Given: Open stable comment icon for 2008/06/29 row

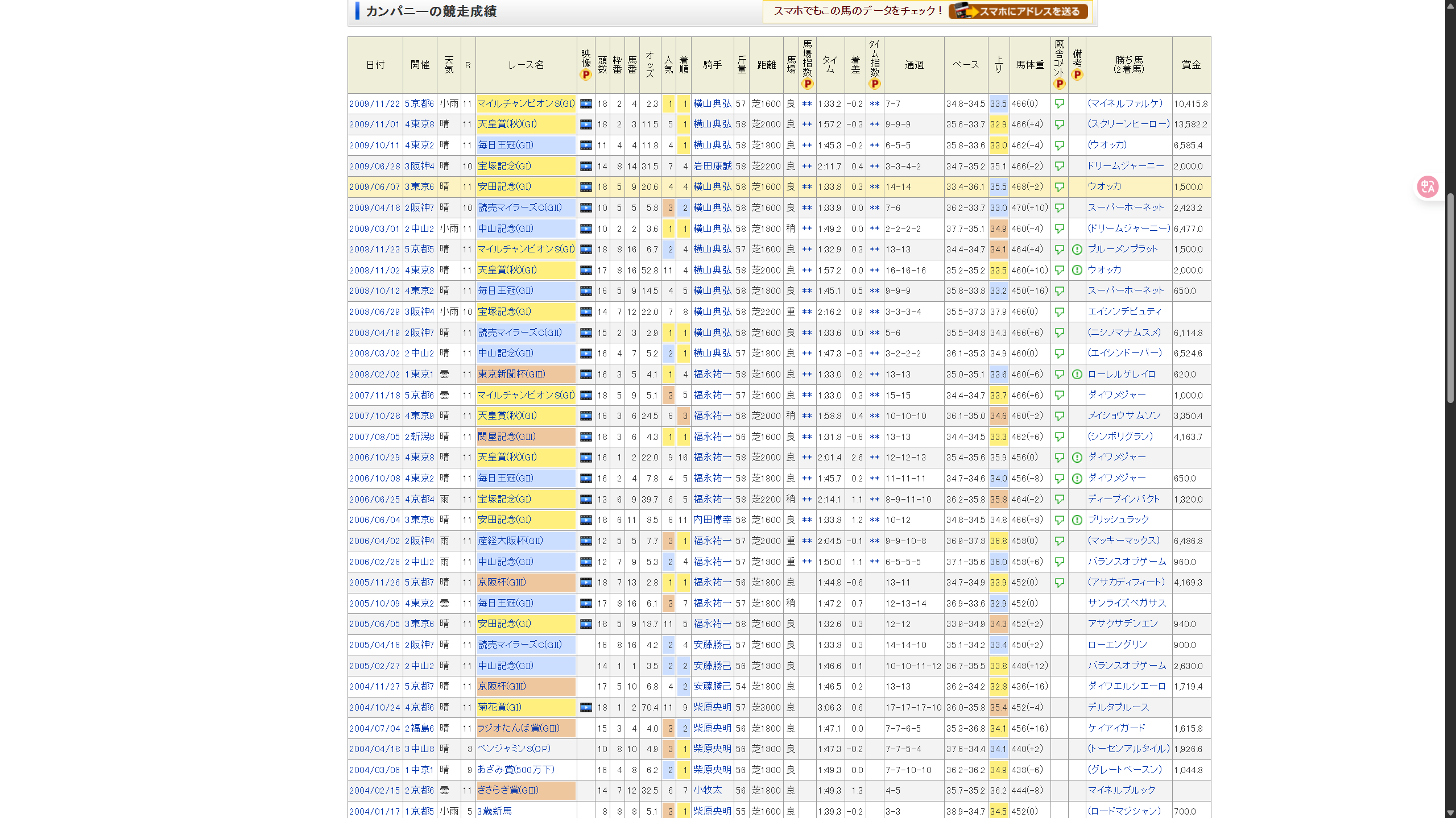Looking at the screenshot, I should point(1059,312).
